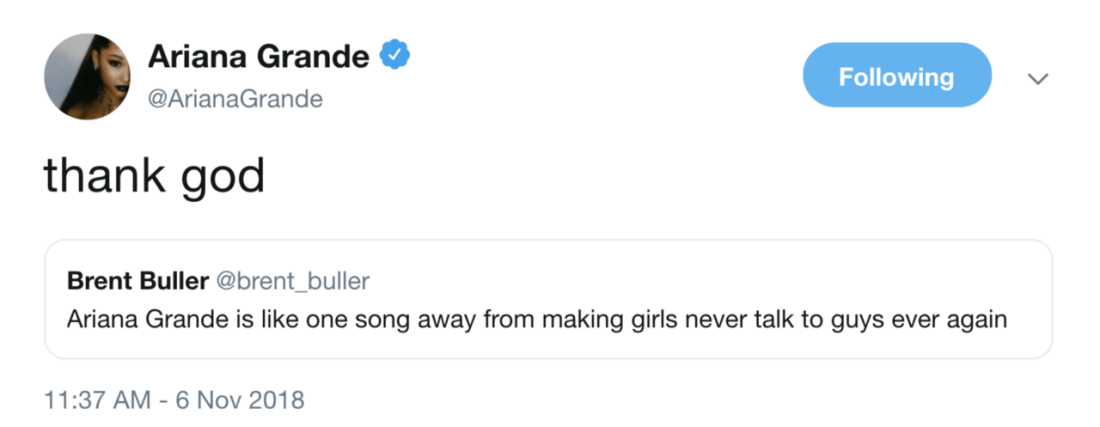
Task: Click "one song away" in quoted tweet
Action: [x=381, y=320]
